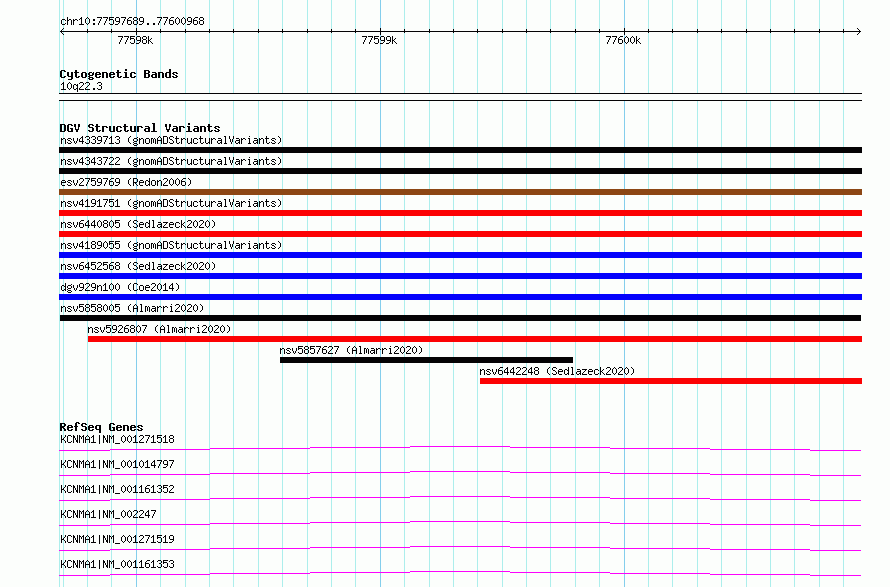Open variant label esv2759769 (Redon2006)
Viewport: 890px width, 587px height.
point(126,182)
